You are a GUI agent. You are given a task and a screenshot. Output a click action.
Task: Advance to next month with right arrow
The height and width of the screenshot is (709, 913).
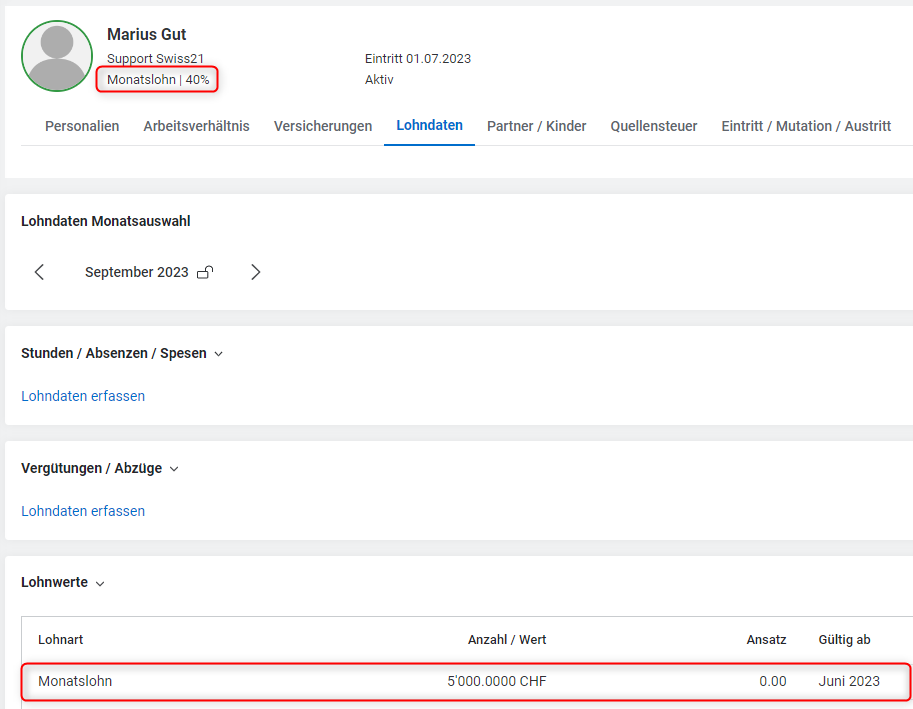(255, 272)
